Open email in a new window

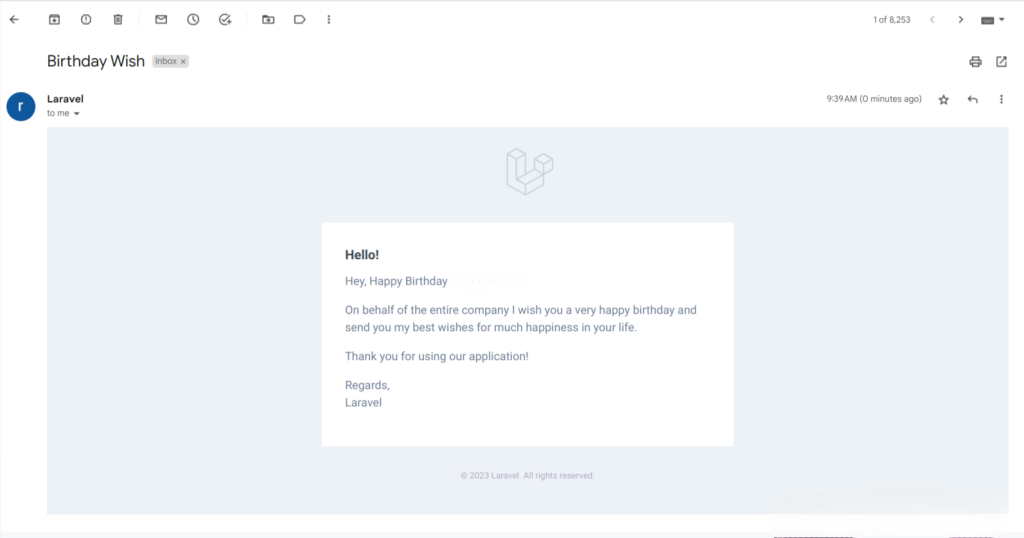point(1001,61)
